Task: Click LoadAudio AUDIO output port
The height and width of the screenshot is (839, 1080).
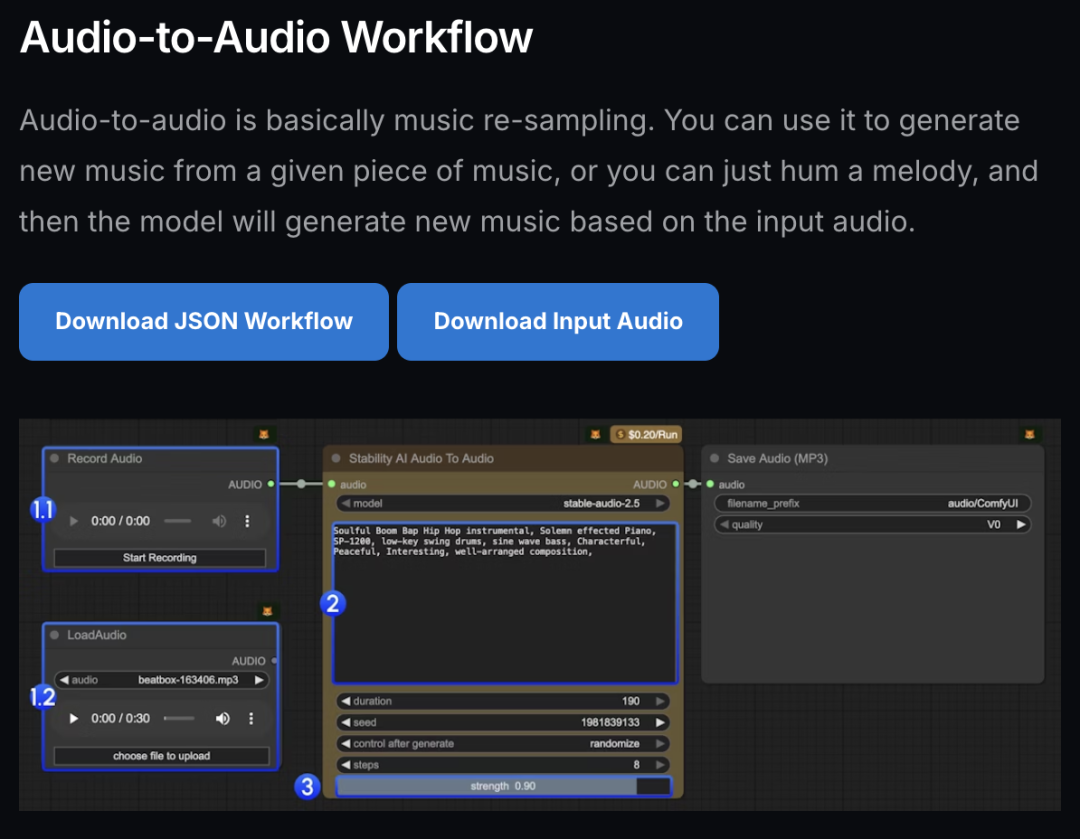Action: click(x=274, y=661)
